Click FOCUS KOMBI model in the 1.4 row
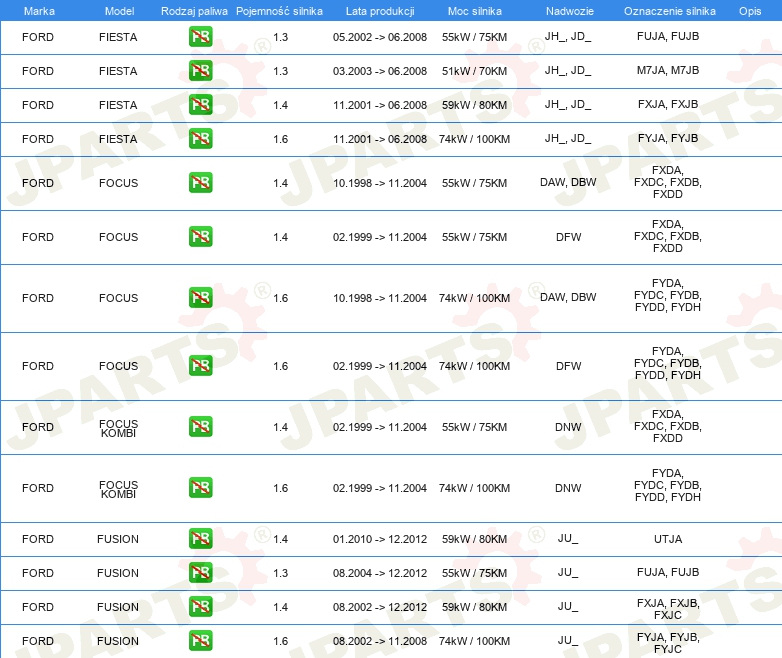 118,428
